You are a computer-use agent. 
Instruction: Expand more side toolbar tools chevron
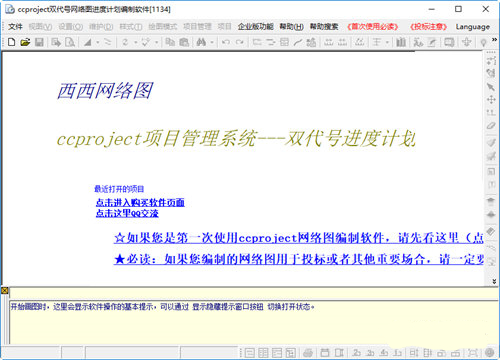pyautogui.click(x=494, y=281)
